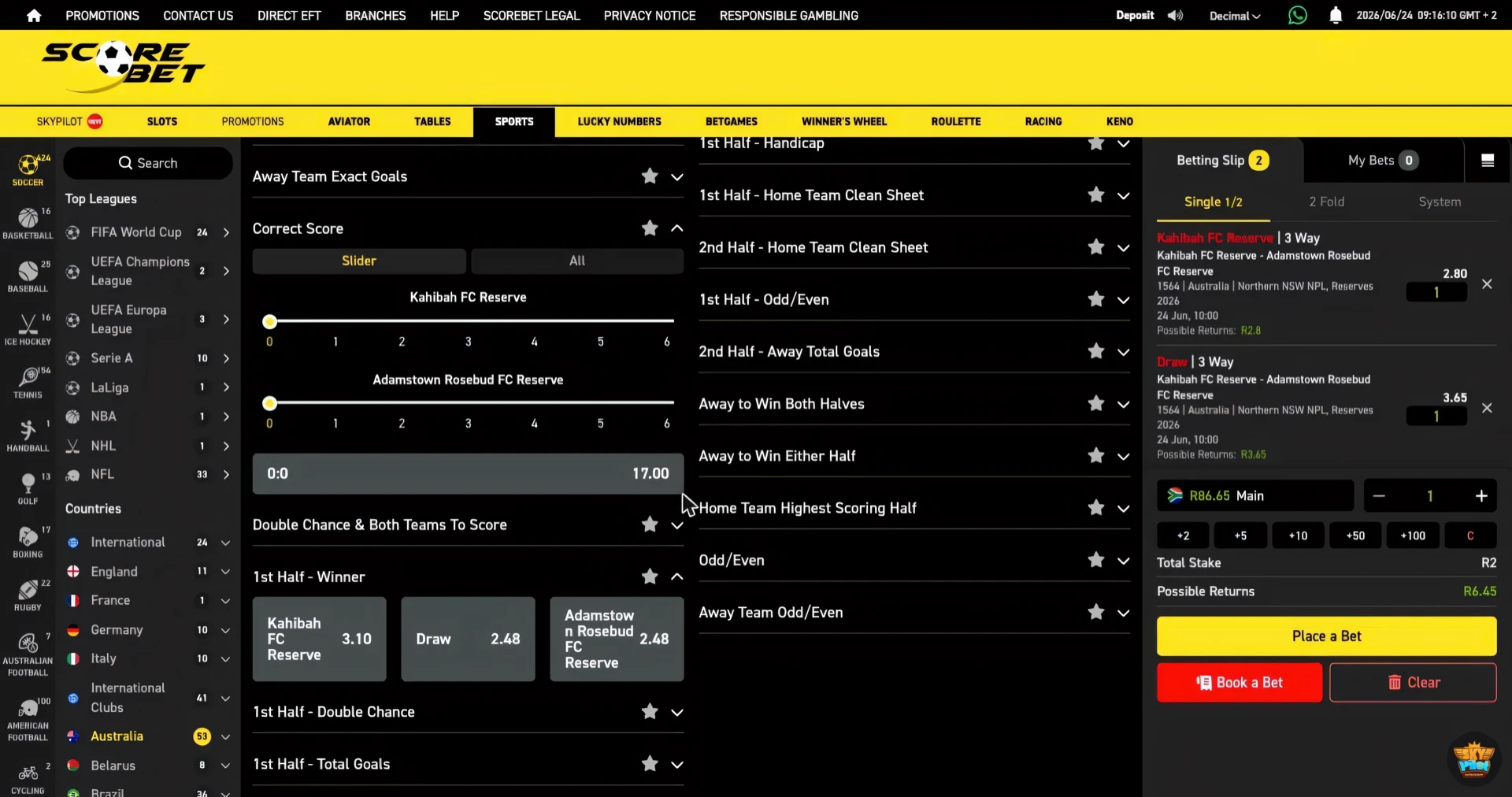
Task: Open the Sports tab
Action: click(514, 122)
